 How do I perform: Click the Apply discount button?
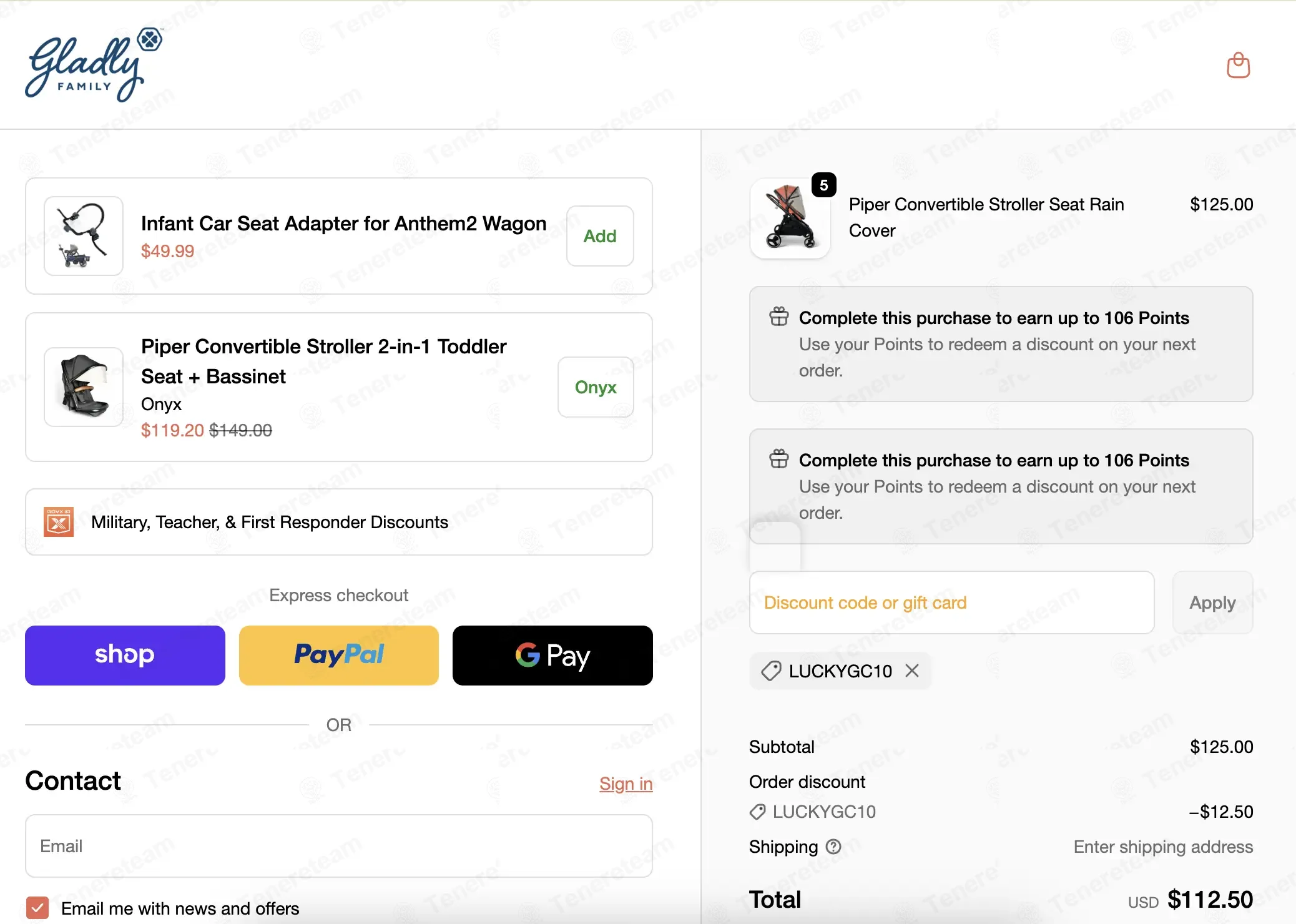coord(1212,602)
